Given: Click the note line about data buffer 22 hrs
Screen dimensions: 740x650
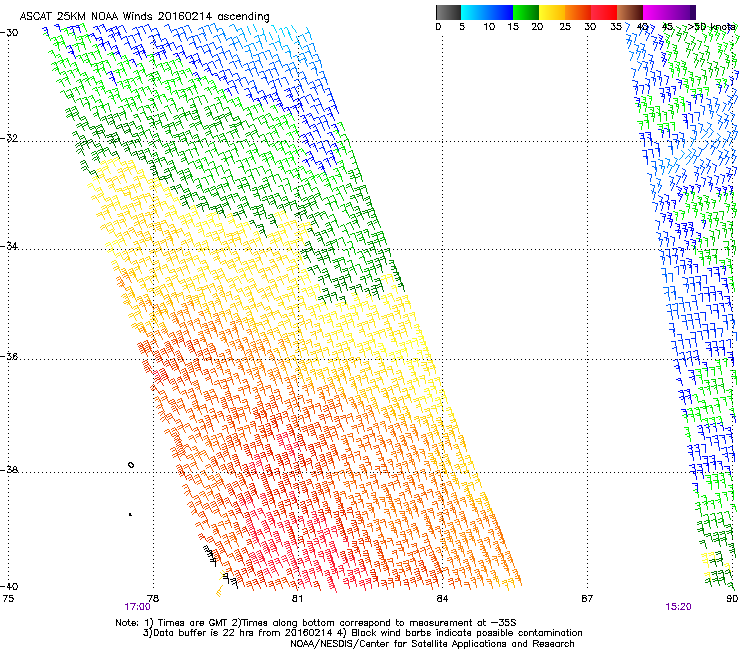Looking at the screenshot, I should tap(362, 633).
